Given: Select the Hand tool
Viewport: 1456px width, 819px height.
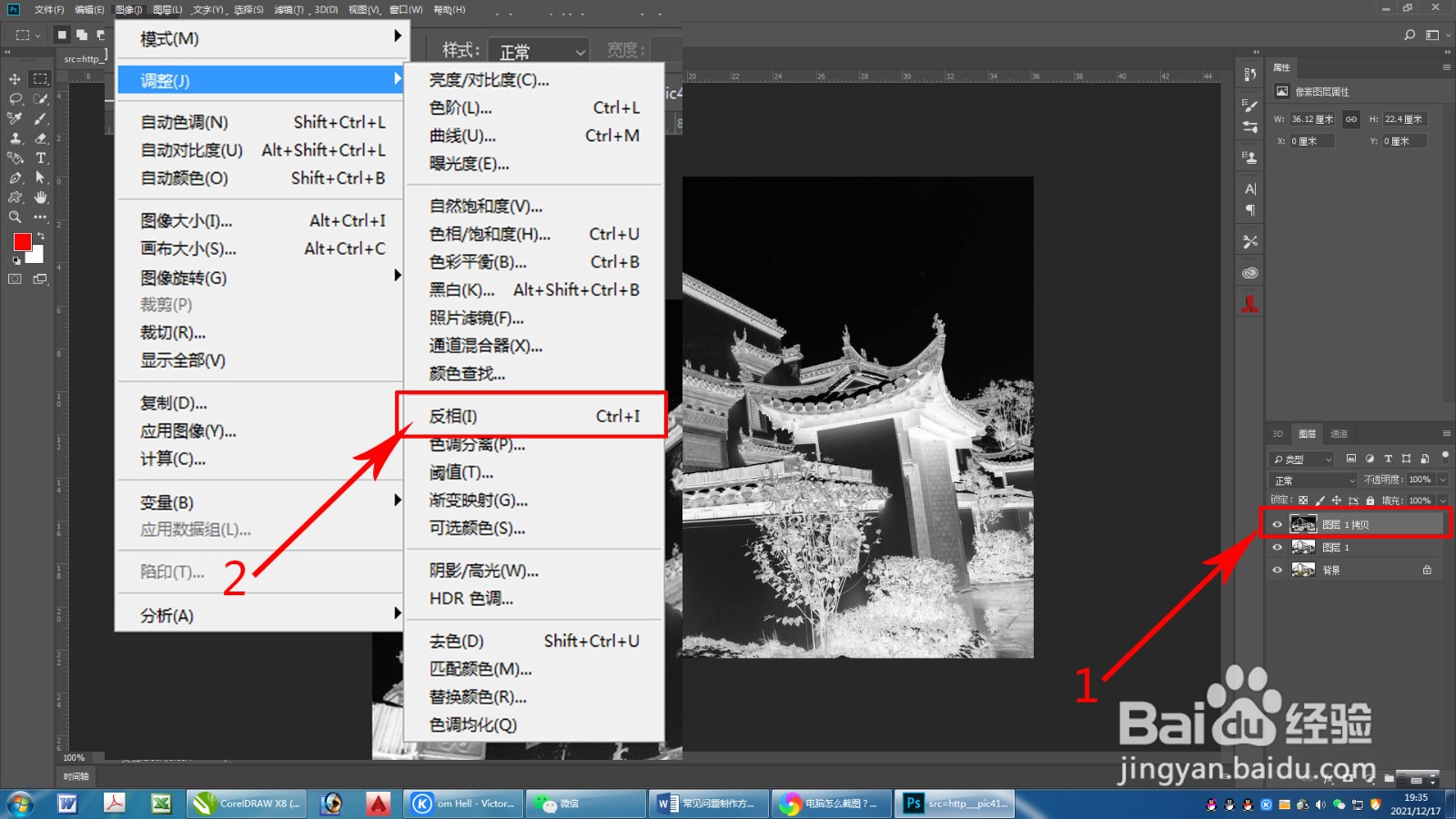Looking at the screenshot, I should click(x=39, y=197).
